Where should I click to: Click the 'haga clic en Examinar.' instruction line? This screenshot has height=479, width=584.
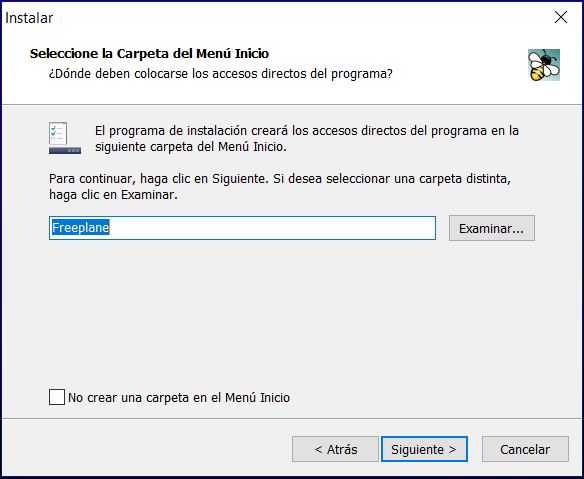[113, 195]
